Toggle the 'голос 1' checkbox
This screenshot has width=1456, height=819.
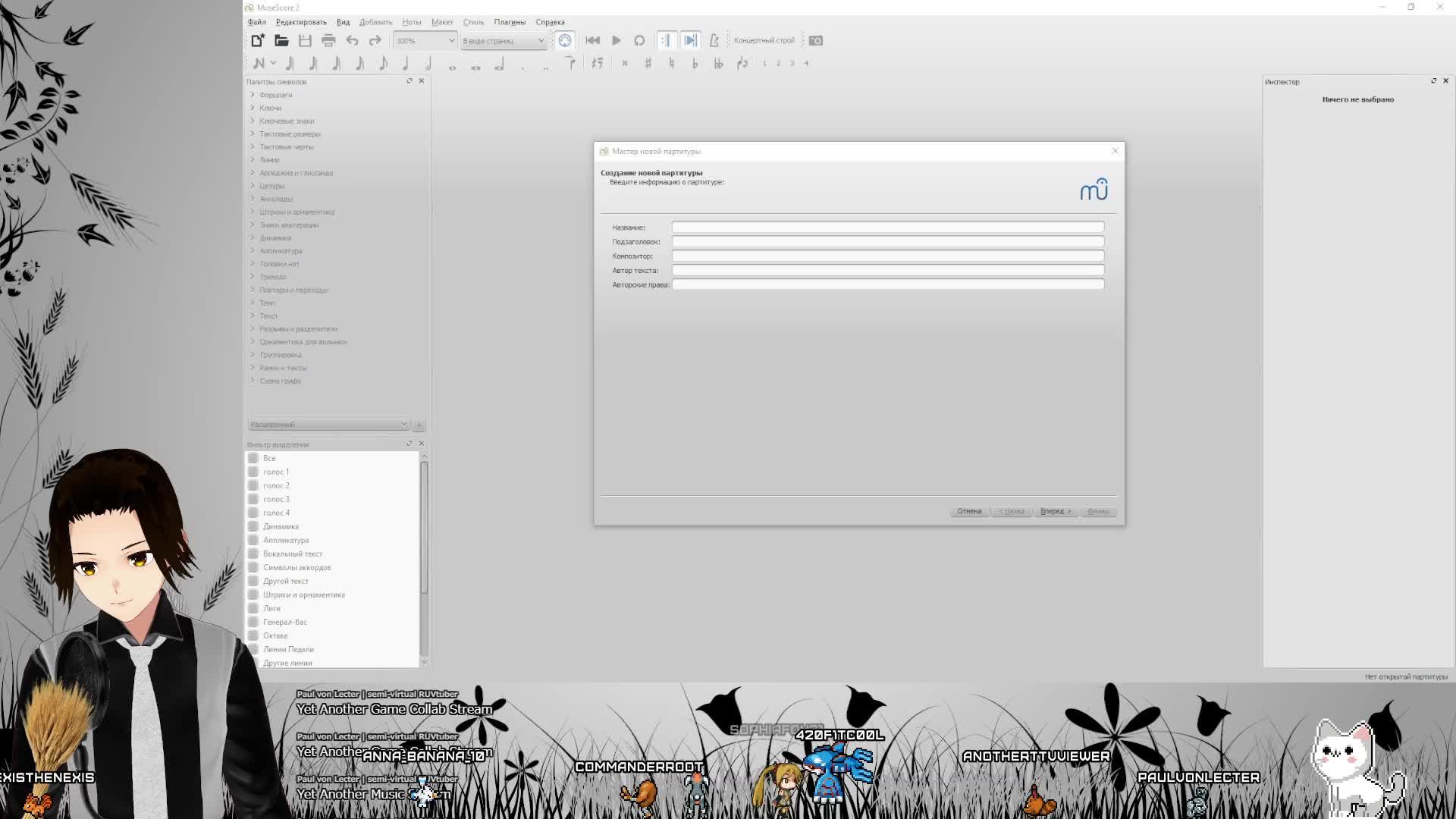(253, 472)
